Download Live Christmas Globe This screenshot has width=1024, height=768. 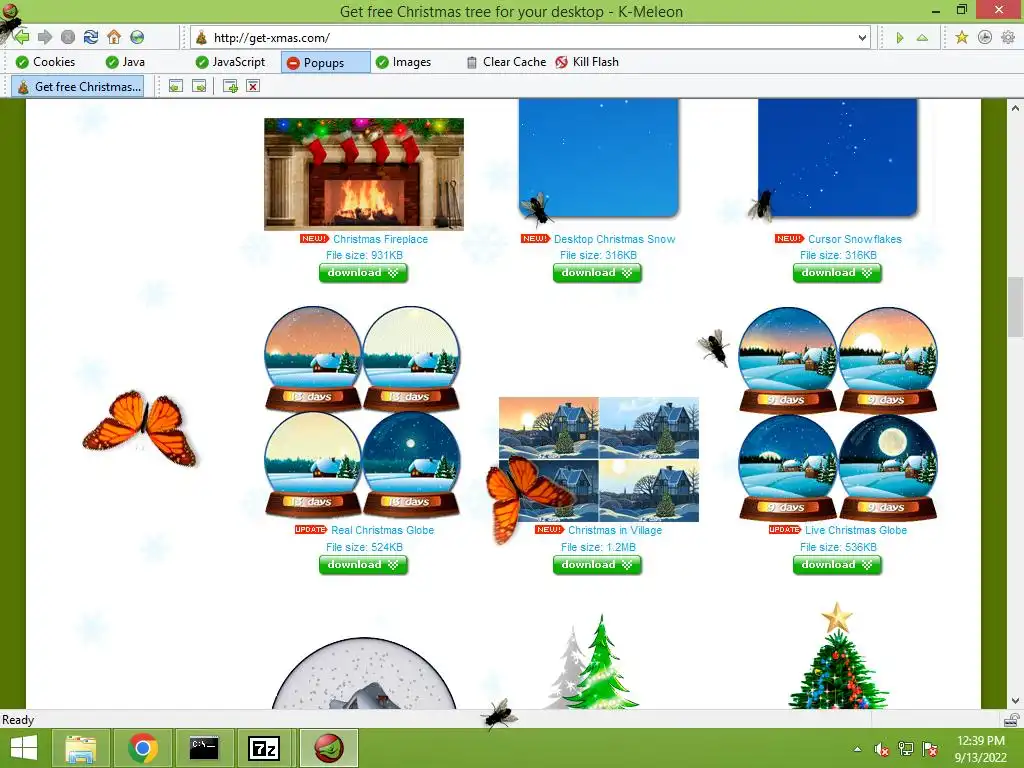(837, 565)
